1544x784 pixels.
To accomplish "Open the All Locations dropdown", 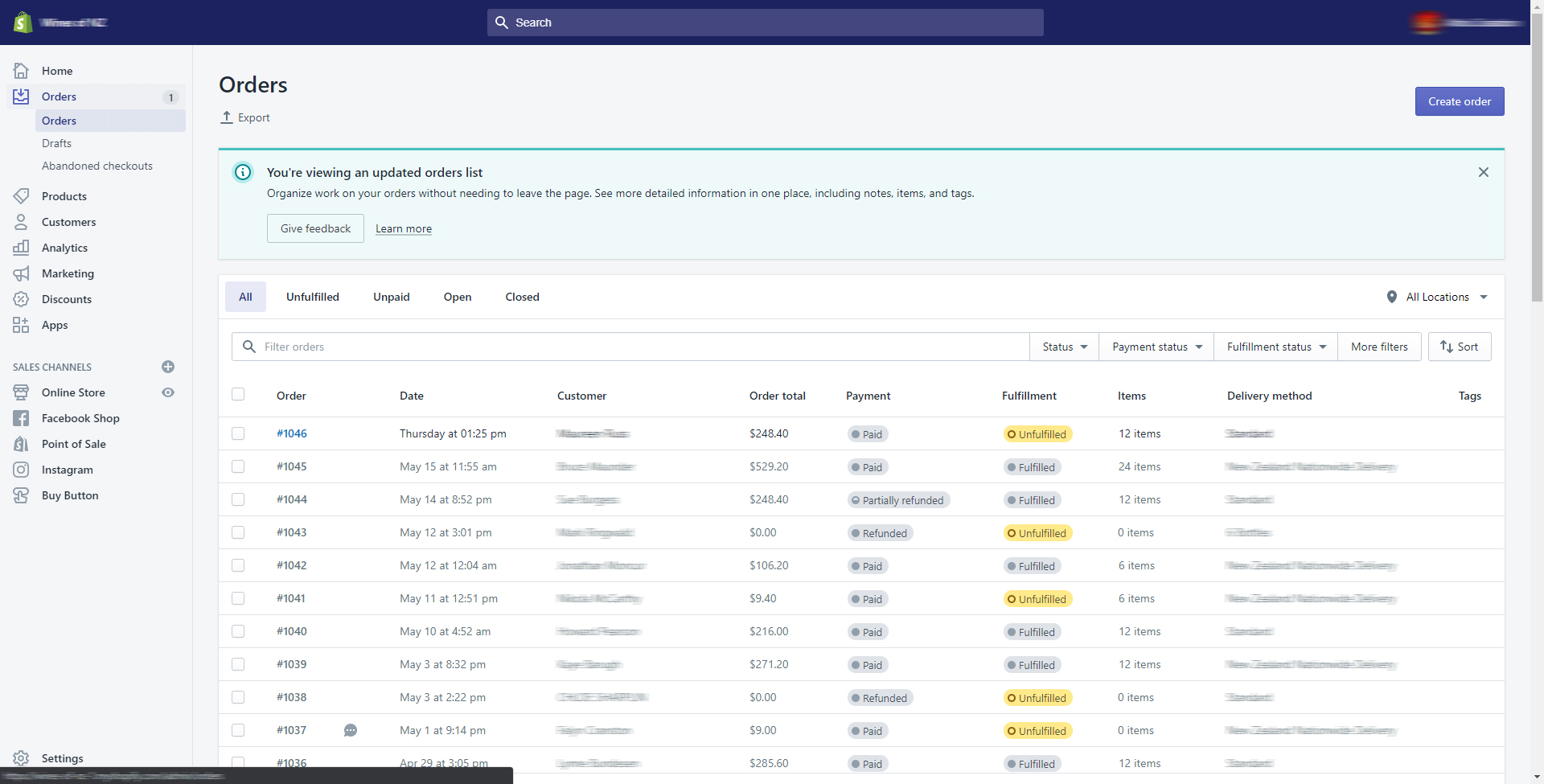I will 1438,297.
